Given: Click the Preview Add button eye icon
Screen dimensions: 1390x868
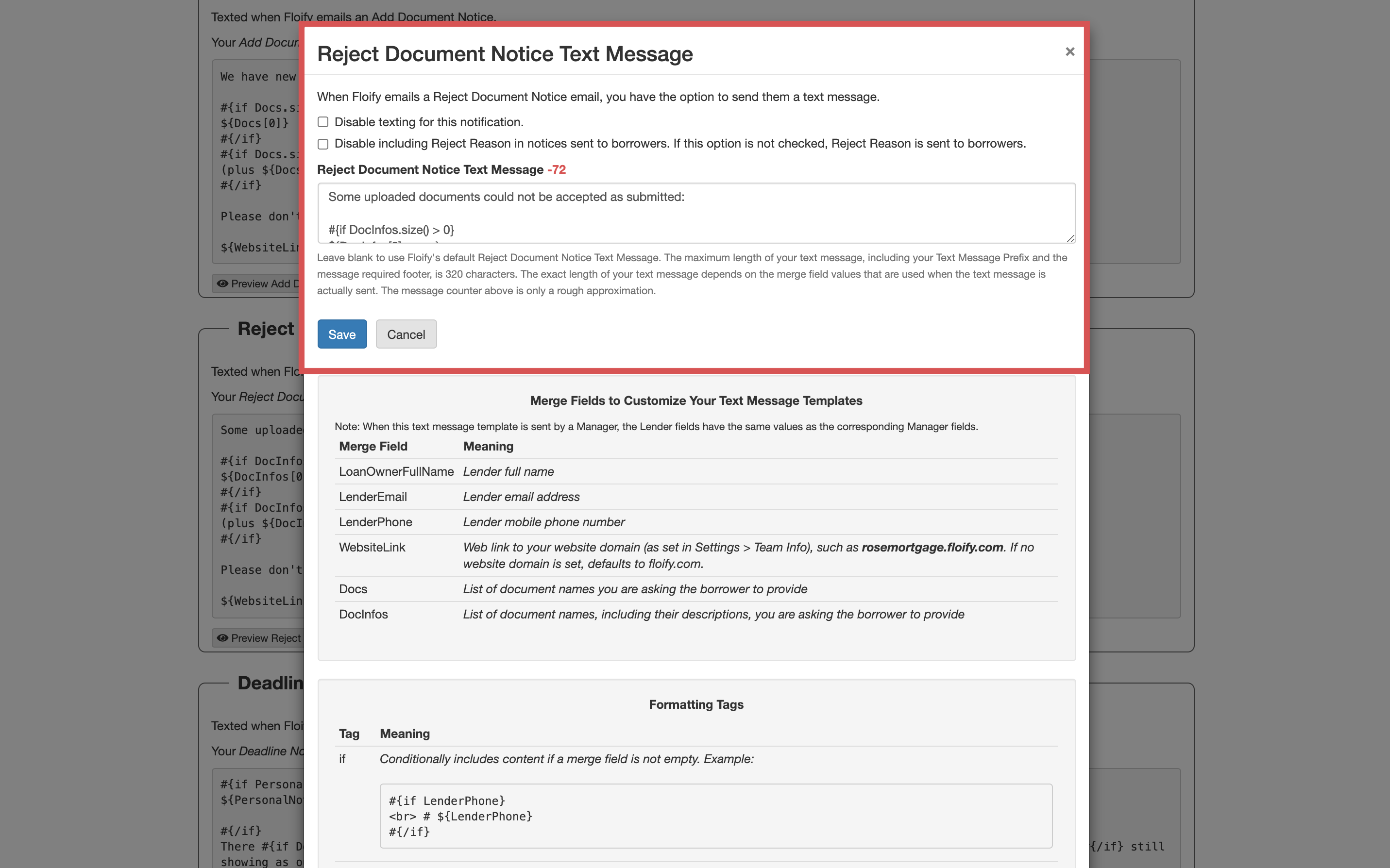Looking at the screenshot, I should pyautogui.click(x=223, y=284).
